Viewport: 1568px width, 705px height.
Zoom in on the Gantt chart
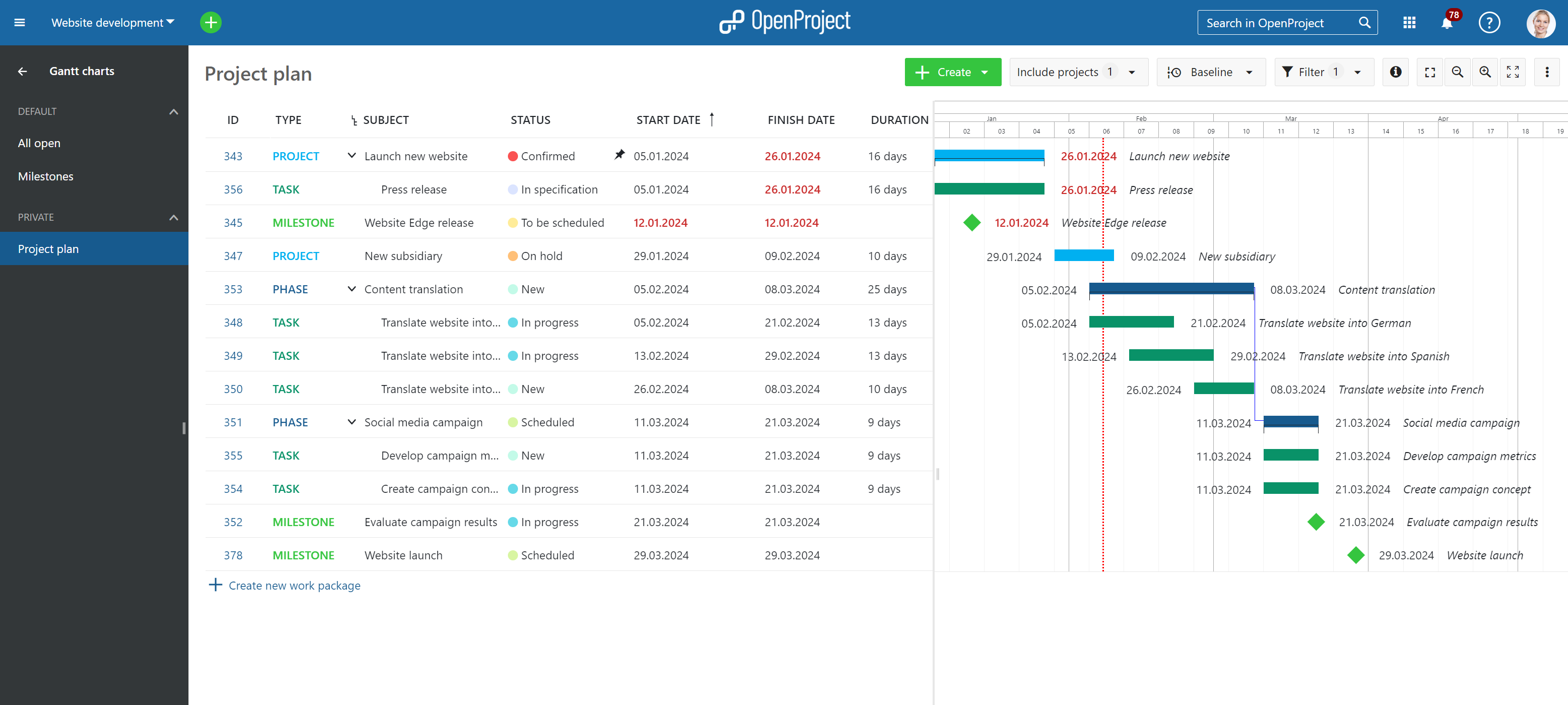tap(1485, 72)
